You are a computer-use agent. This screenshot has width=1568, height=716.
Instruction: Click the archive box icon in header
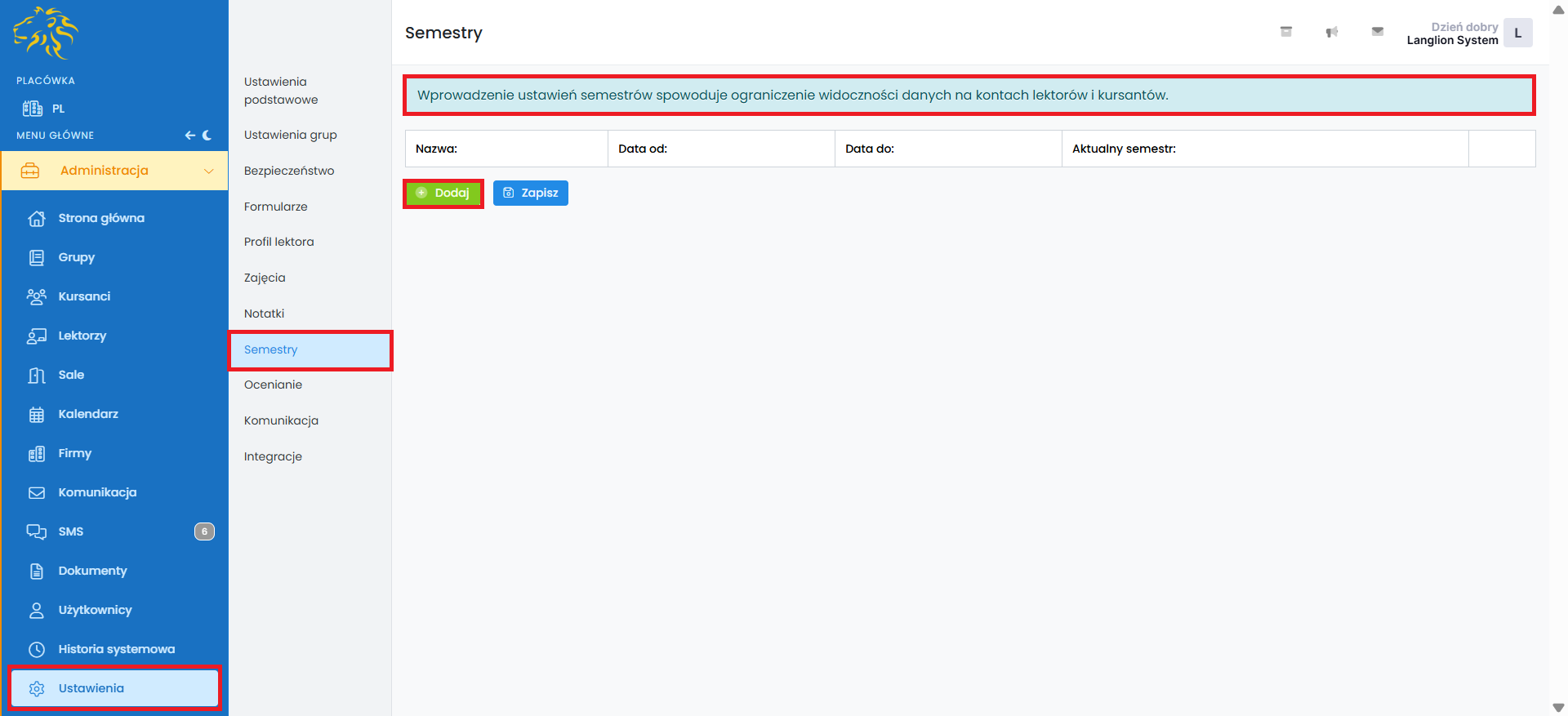click(1285, 32)
